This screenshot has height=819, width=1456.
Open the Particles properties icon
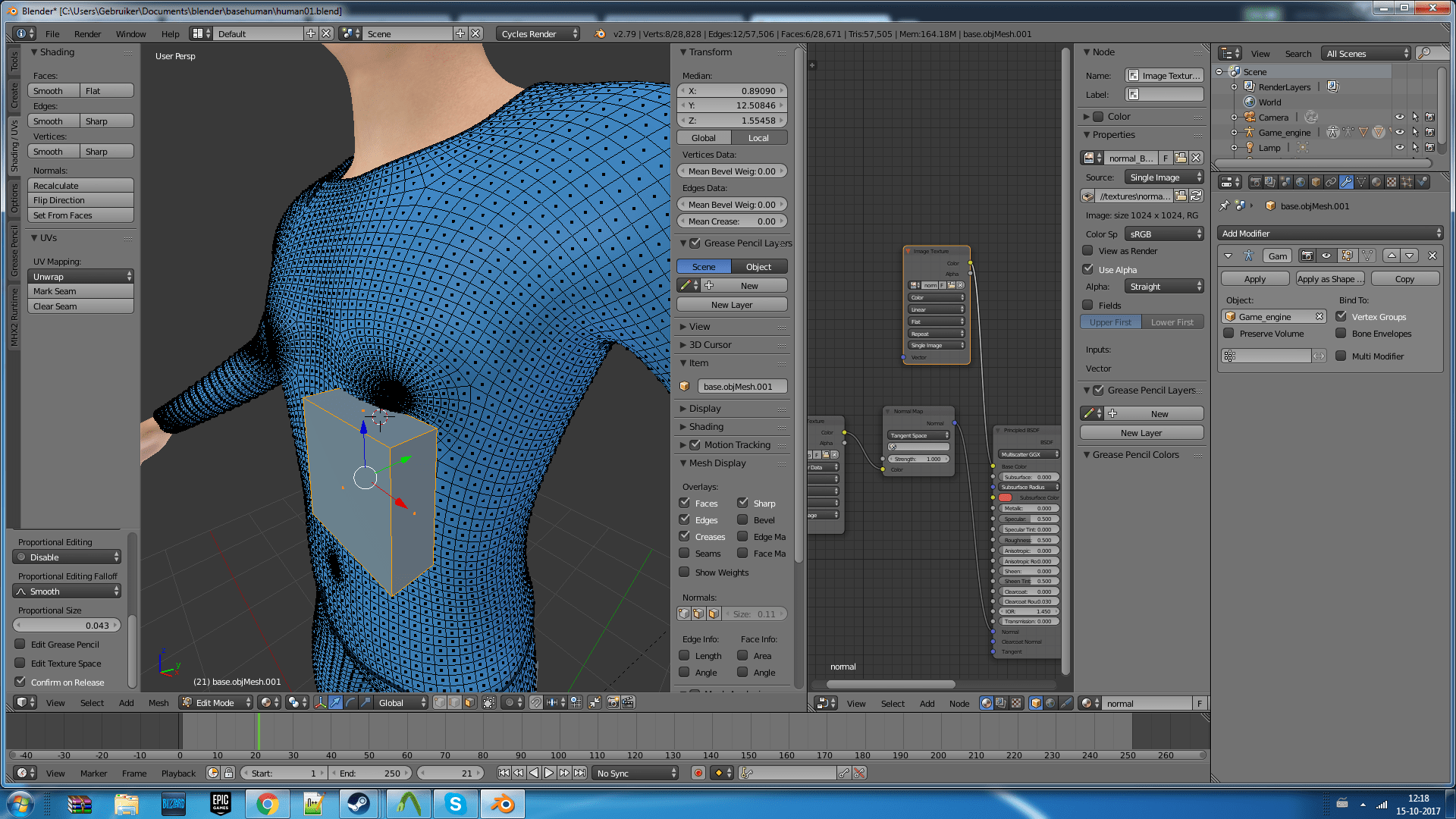[1406, 182]
